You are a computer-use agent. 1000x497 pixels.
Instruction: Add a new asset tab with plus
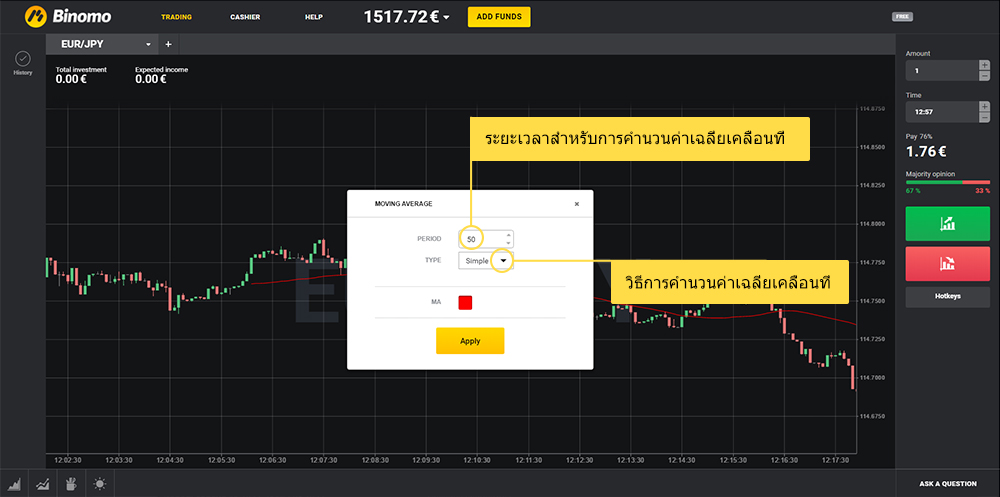click(168, 44)
